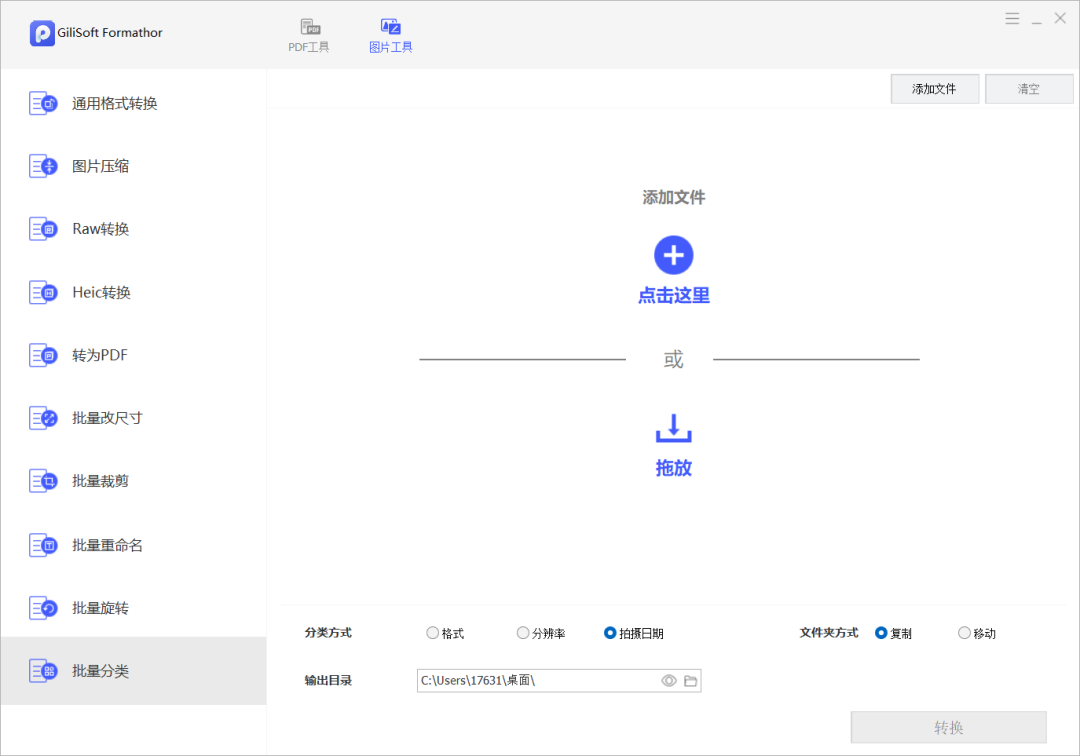Screen dimensions: 1080x756
Task: Click the drag-and-drop download icon
Action: point(673,428)
